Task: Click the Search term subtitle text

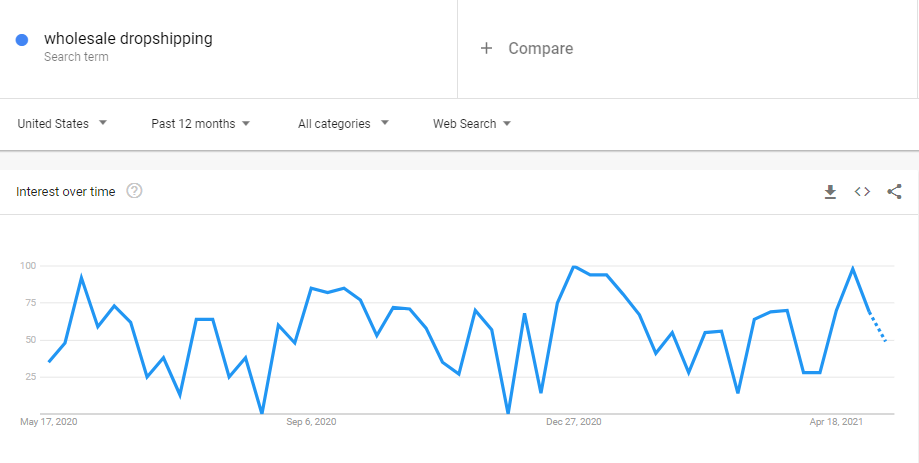Action: click(76, 57)
